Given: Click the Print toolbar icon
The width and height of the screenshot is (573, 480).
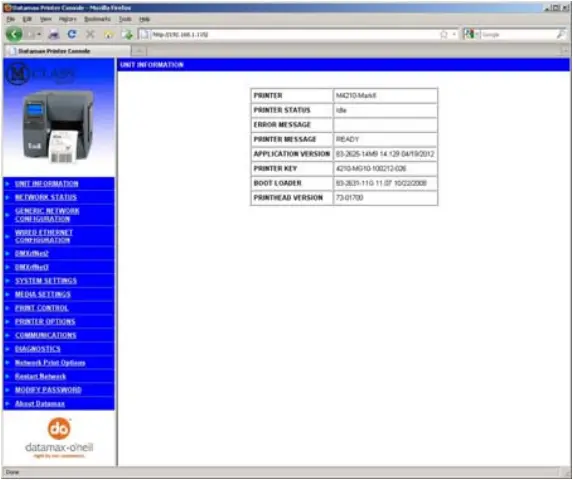Looking at the screenshot, I should (x=54, y=34).
